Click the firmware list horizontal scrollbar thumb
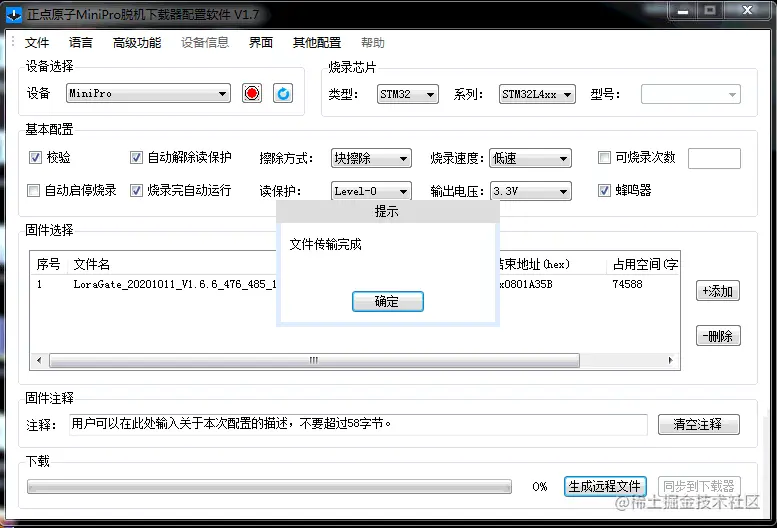 coord(314,360)
